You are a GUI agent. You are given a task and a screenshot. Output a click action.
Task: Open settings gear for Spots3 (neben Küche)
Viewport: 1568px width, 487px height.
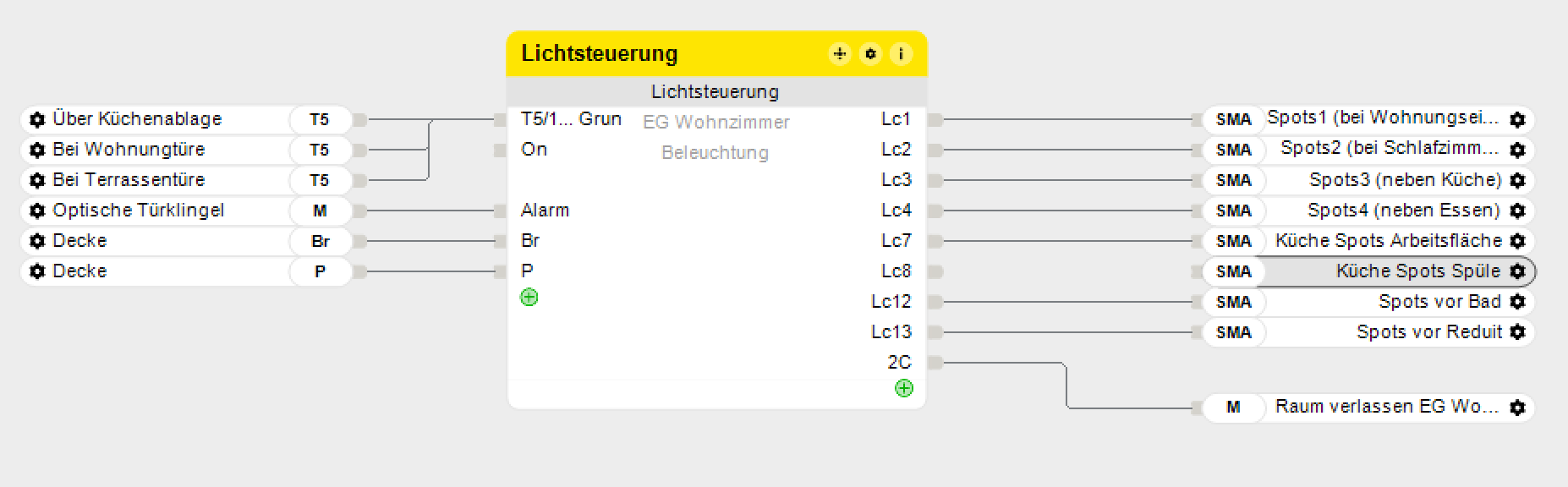1518,180
